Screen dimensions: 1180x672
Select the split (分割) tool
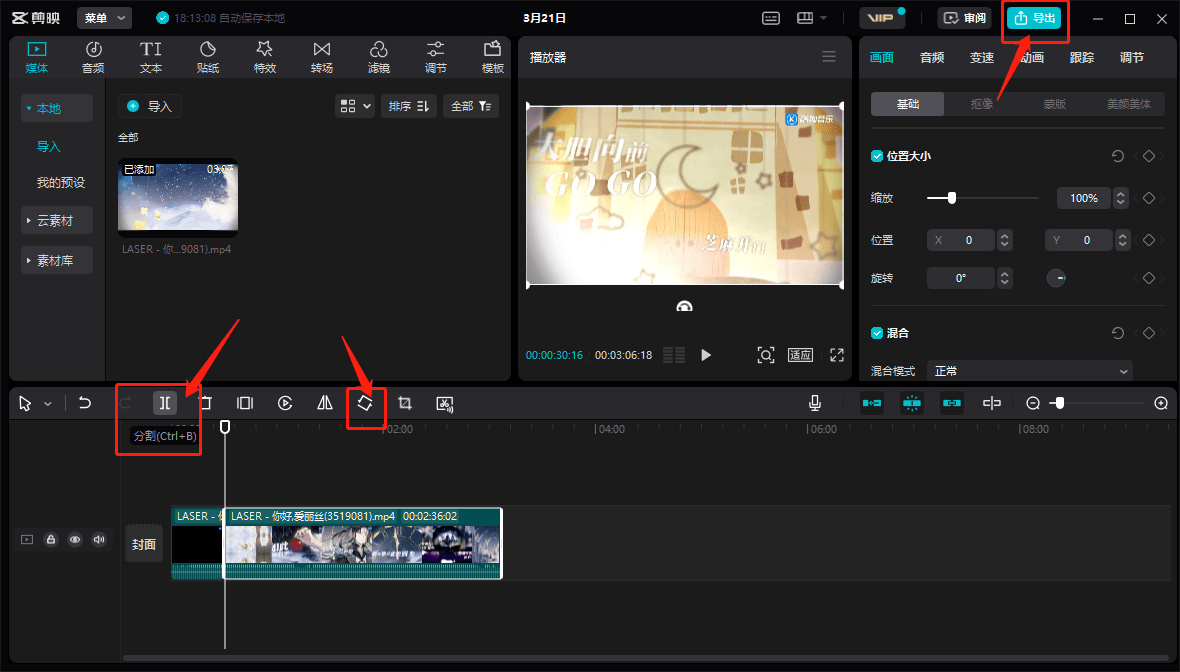click(x=165, y=403)
